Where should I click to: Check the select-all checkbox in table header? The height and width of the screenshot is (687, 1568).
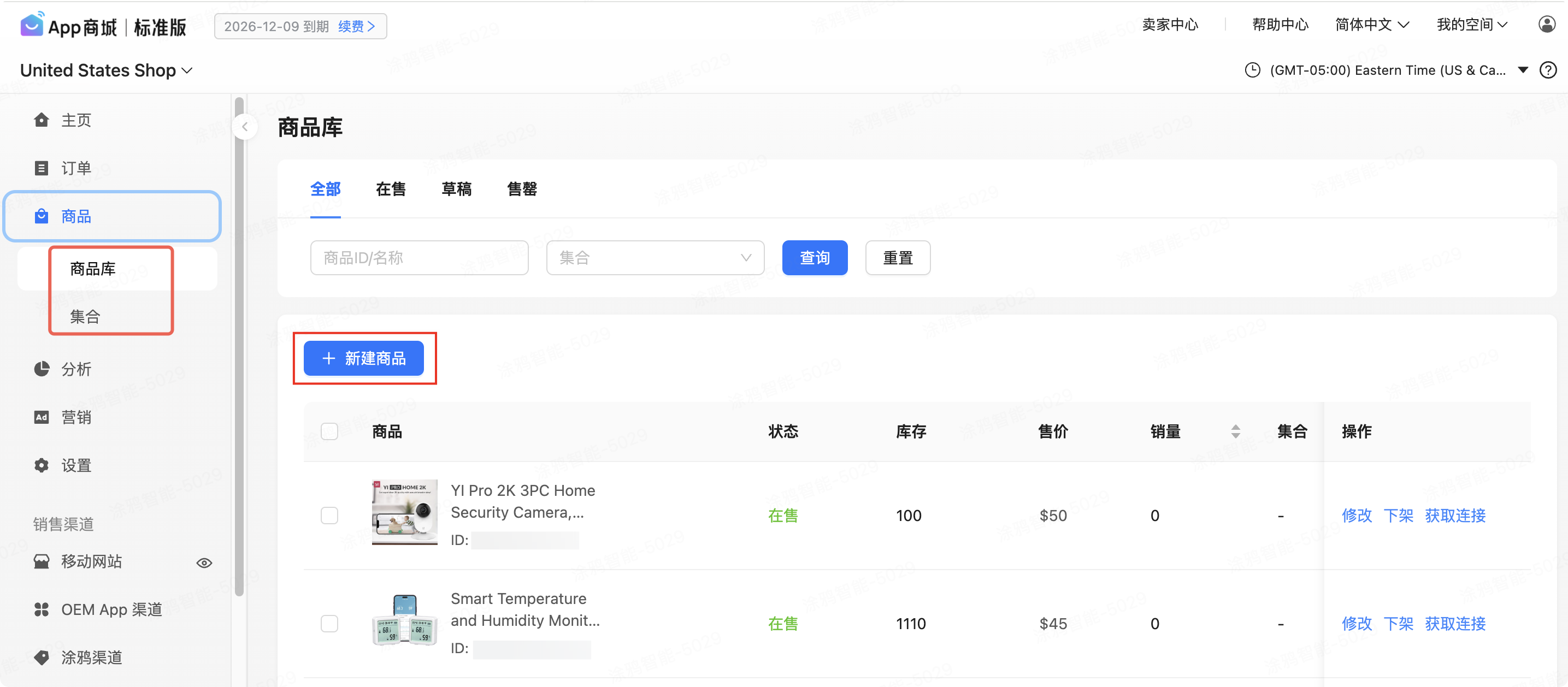[x=329, y=431]
